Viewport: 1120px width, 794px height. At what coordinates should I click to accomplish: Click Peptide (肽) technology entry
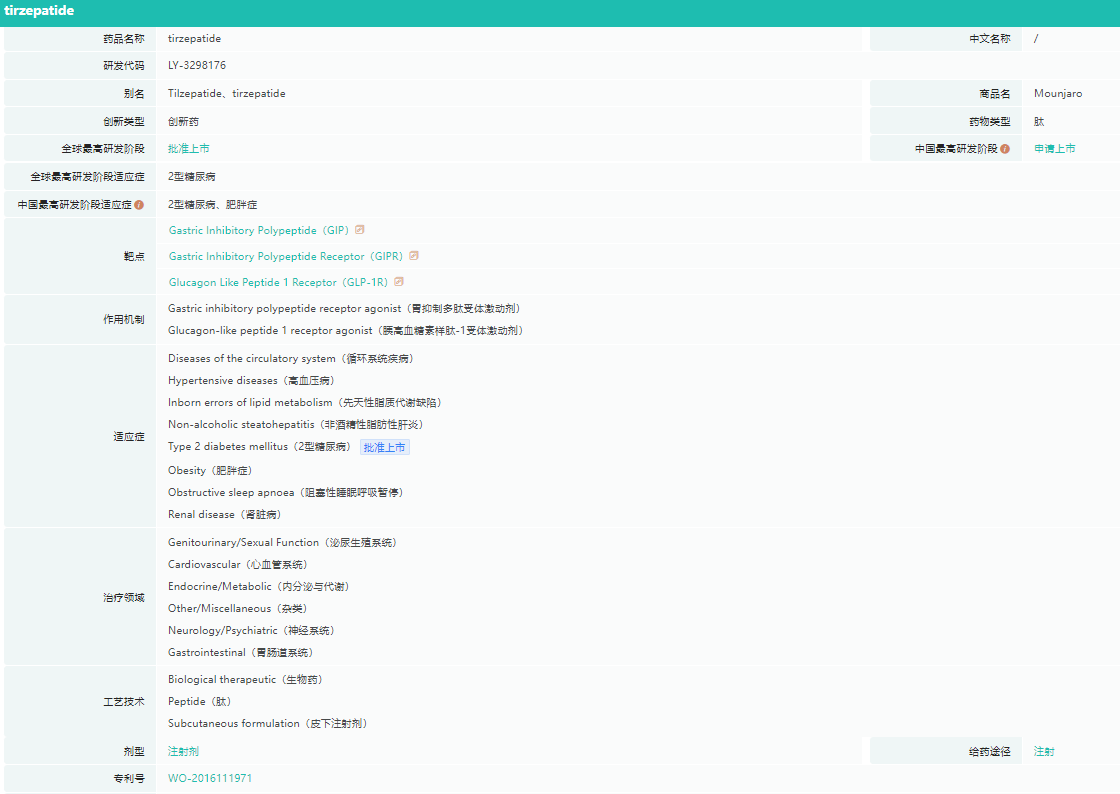coord(199,702)
